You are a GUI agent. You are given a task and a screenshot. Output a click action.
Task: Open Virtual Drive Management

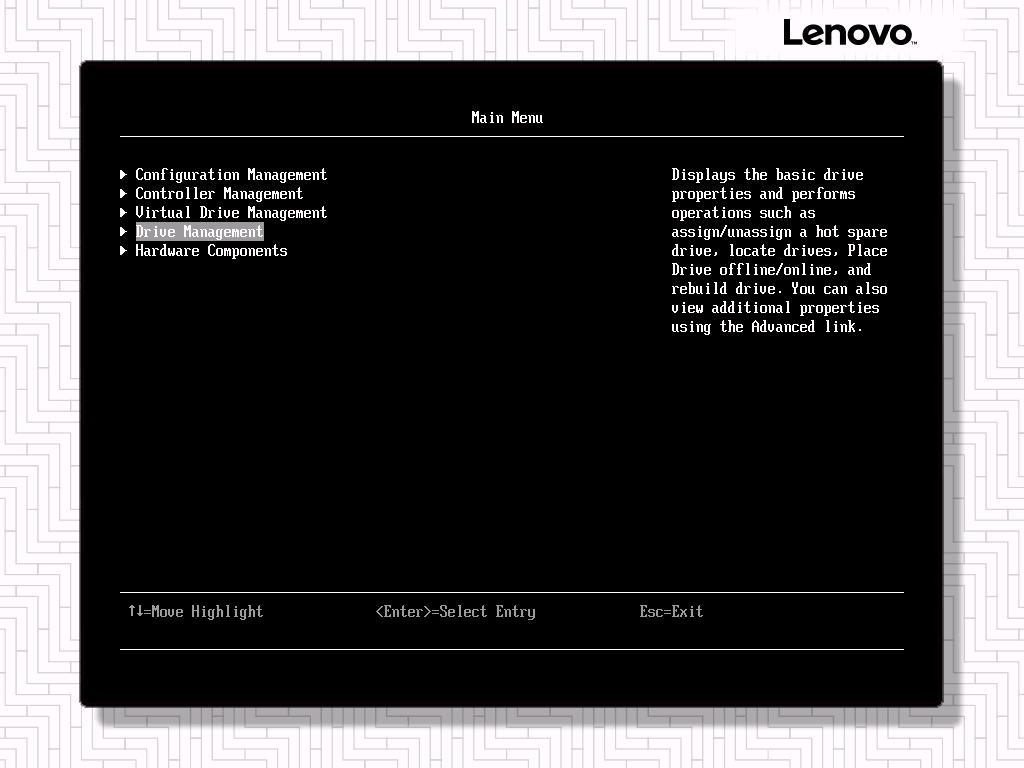click(231, 213)
